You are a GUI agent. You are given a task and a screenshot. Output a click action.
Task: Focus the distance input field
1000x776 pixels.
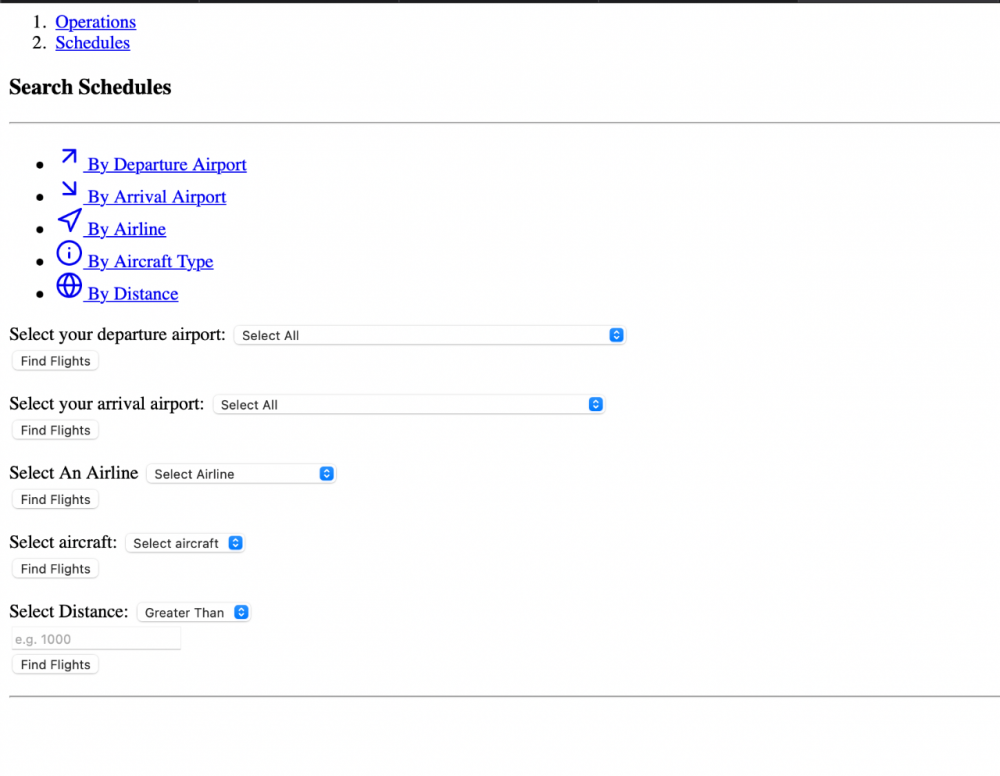96,639
